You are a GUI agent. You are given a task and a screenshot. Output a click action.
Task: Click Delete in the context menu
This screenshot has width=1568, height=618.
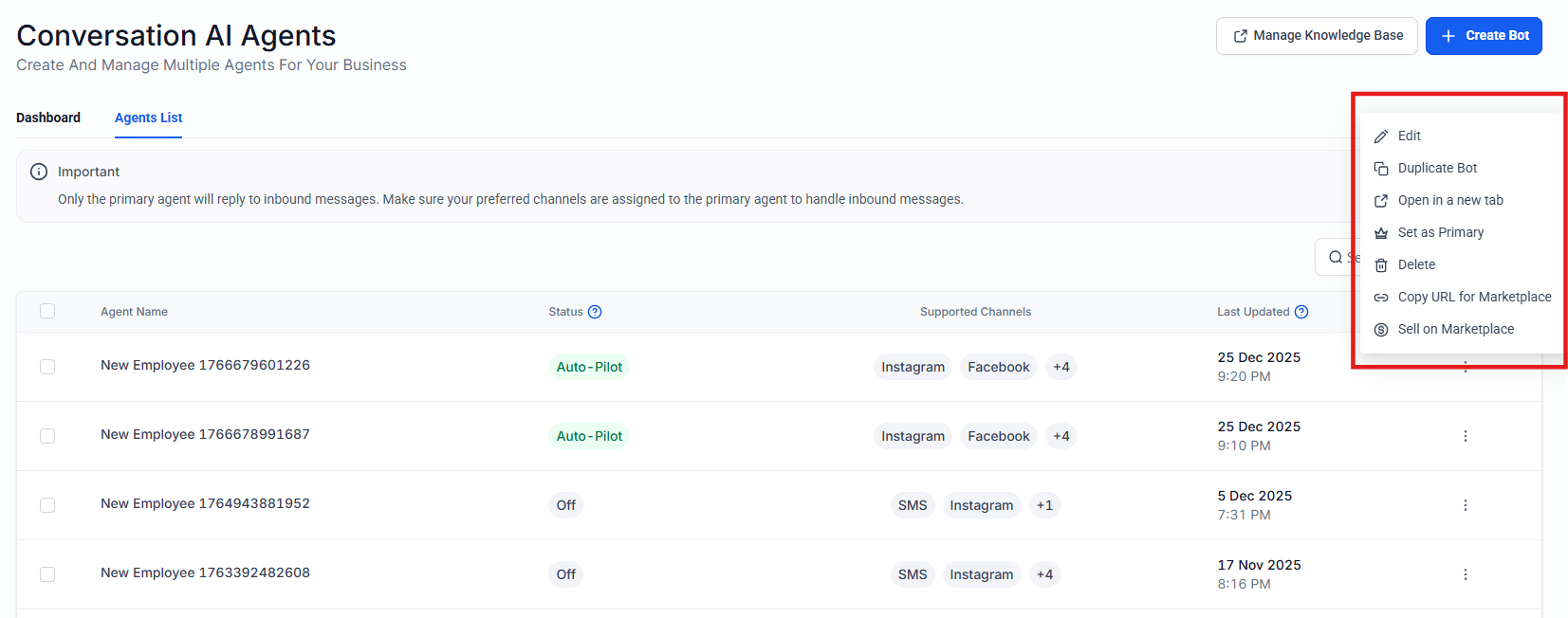pos(1416,264)
